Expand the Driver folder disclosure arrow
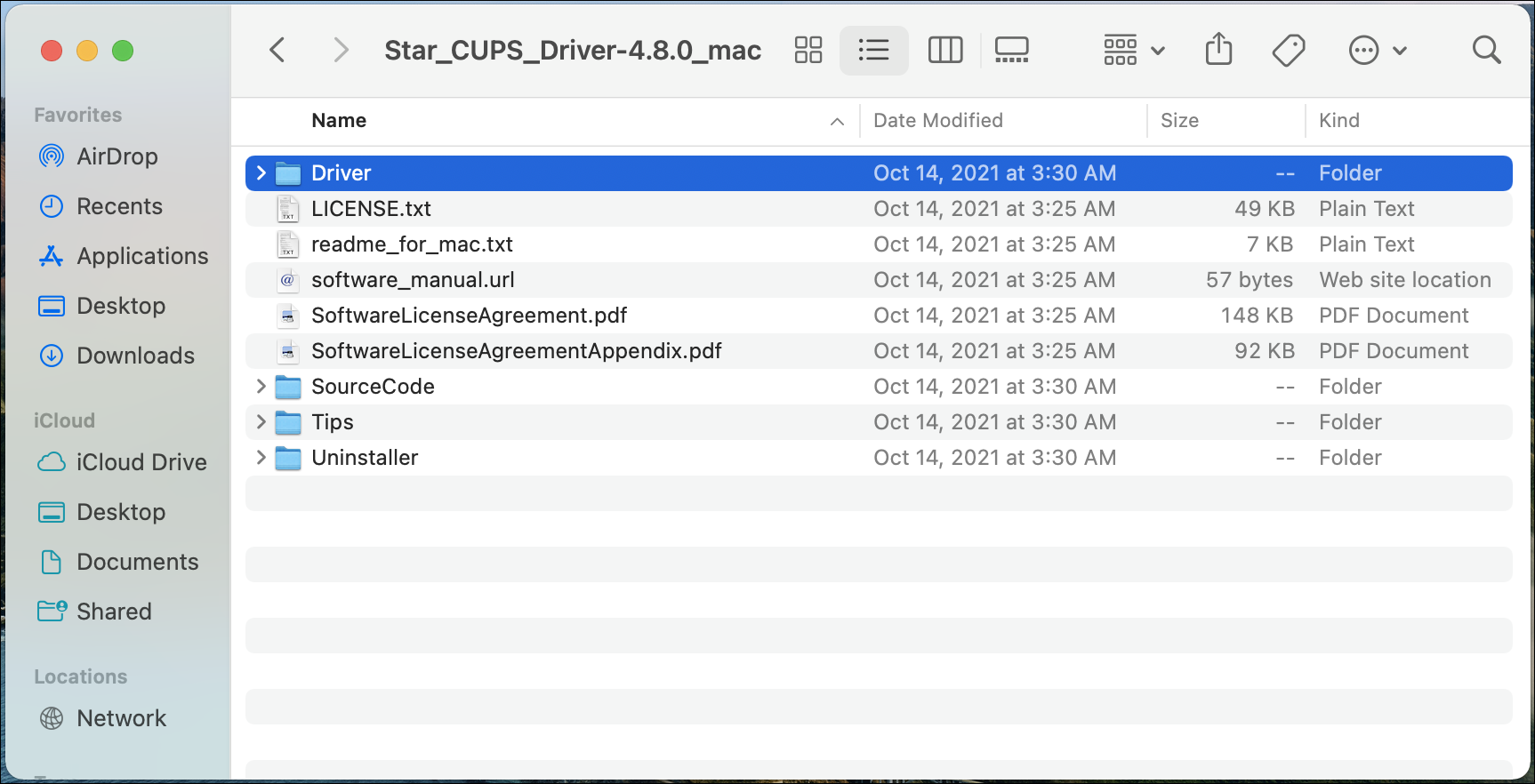The height and width of the screenshot is (784, 1535). click(261, 172)
